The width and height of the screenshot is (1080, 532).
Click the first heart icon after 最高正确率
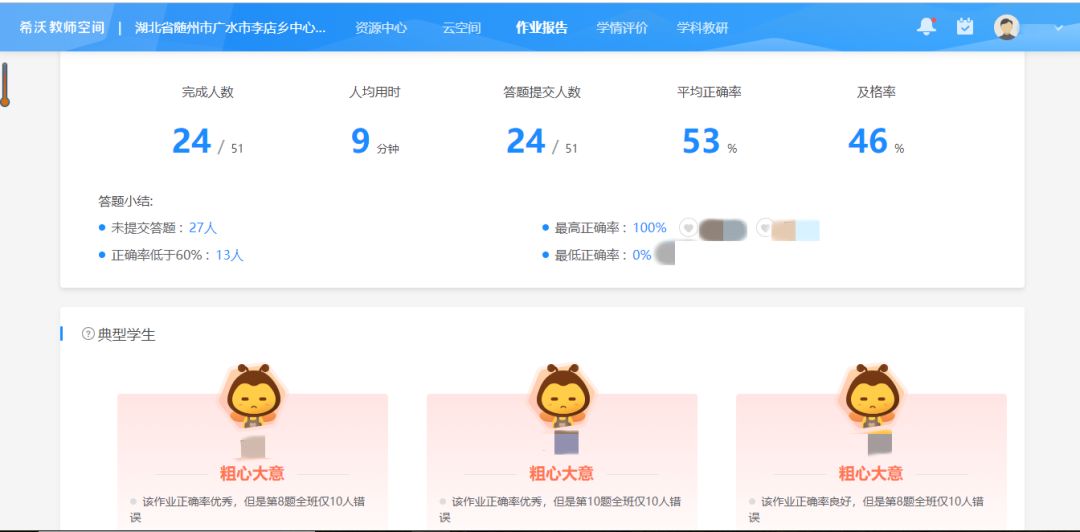[688, 228]
